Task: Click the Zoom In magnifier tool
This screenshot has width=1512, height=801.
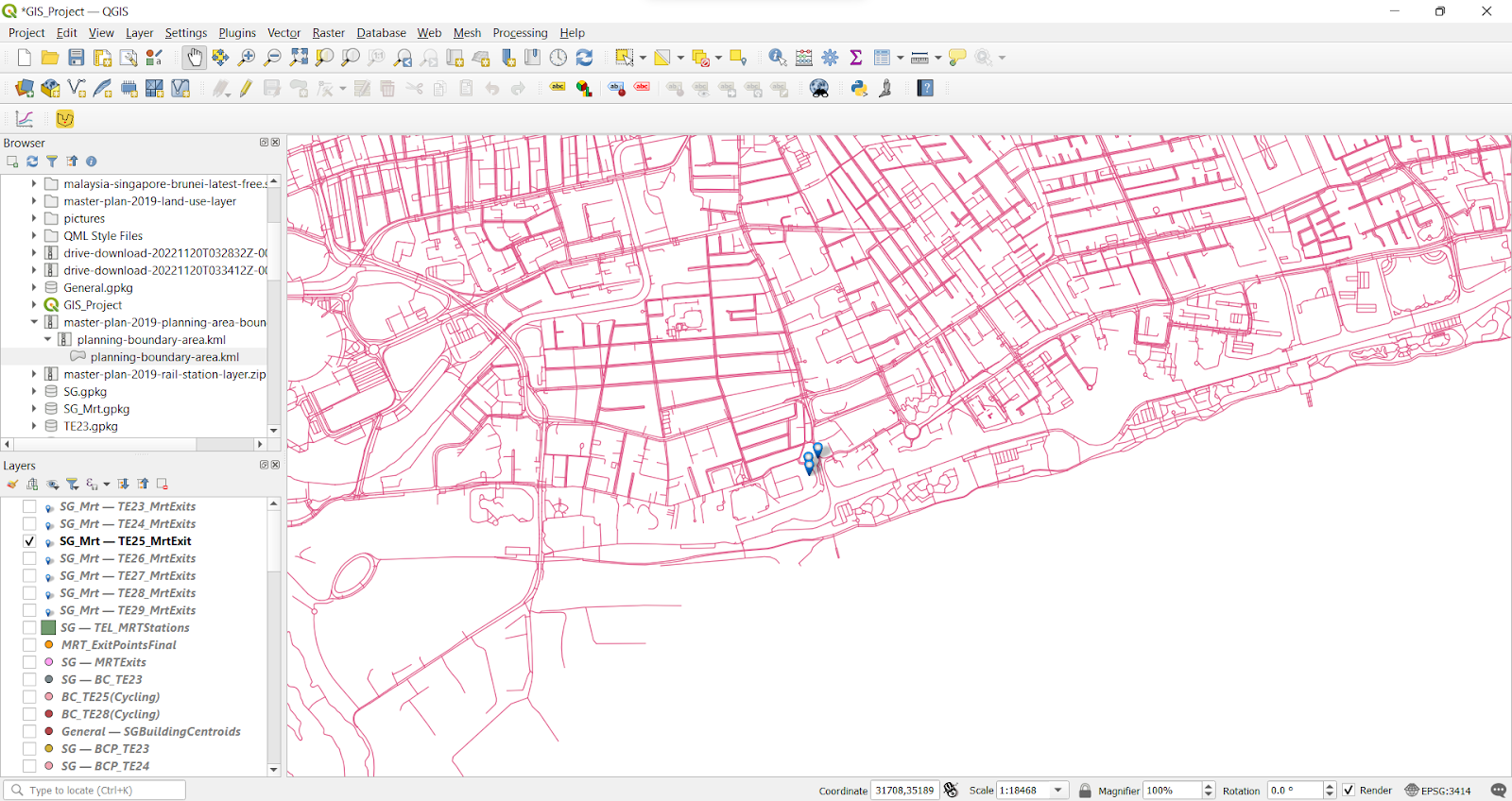Action: click(247, 58)
